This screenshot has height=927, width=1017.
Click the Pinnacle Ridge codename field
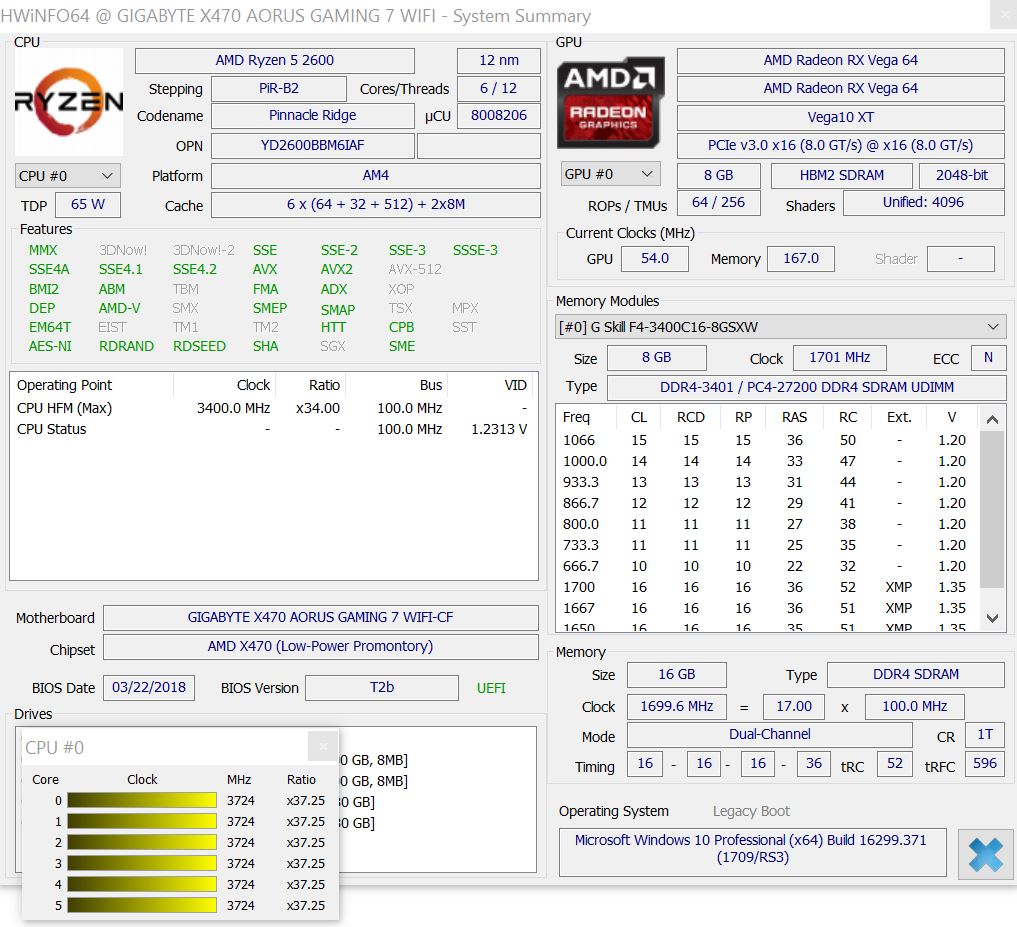(313, 115)
